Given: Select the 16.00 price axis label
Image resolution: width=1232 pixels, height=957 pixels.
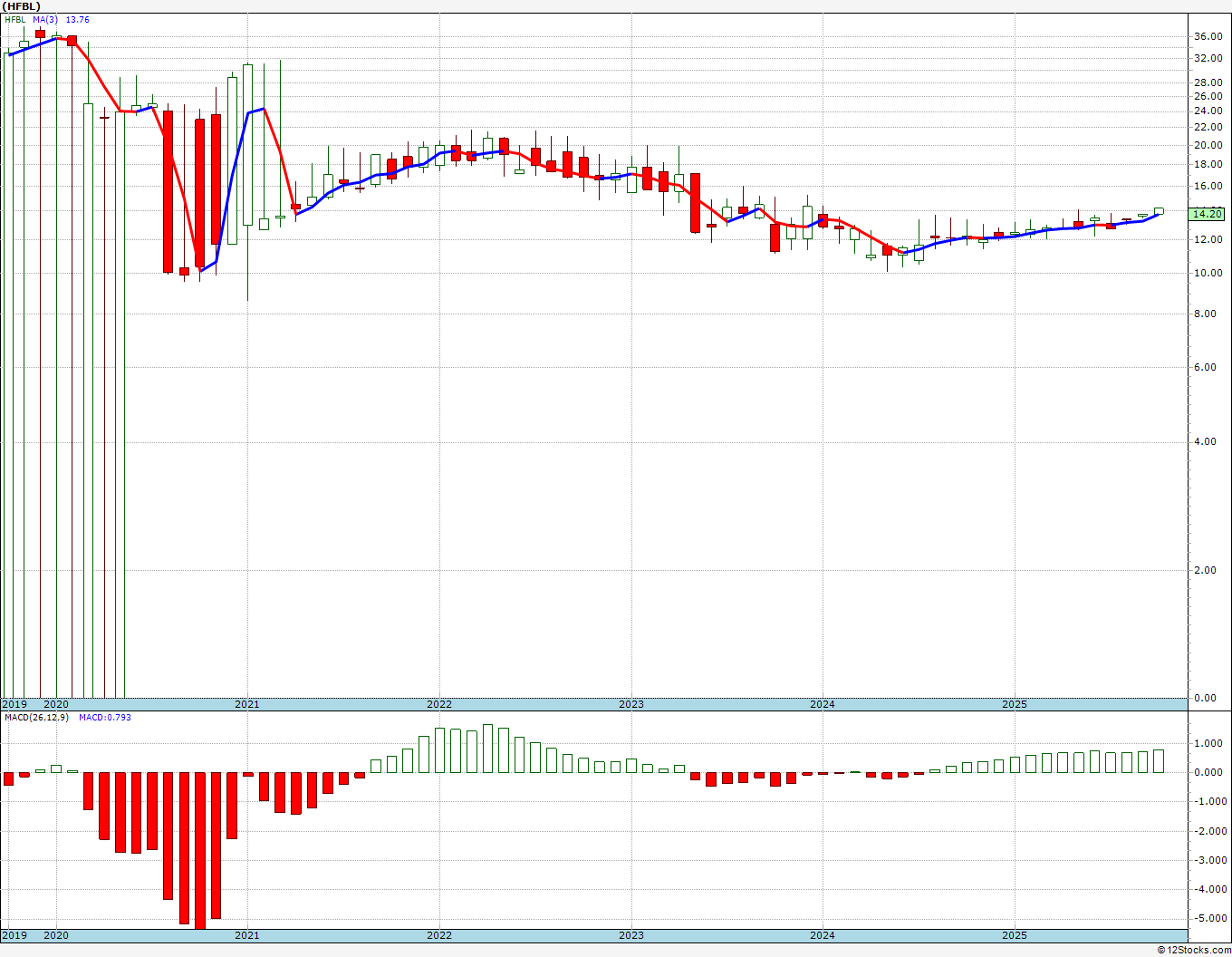Looking at the screenshot, I should [1208, 186].
